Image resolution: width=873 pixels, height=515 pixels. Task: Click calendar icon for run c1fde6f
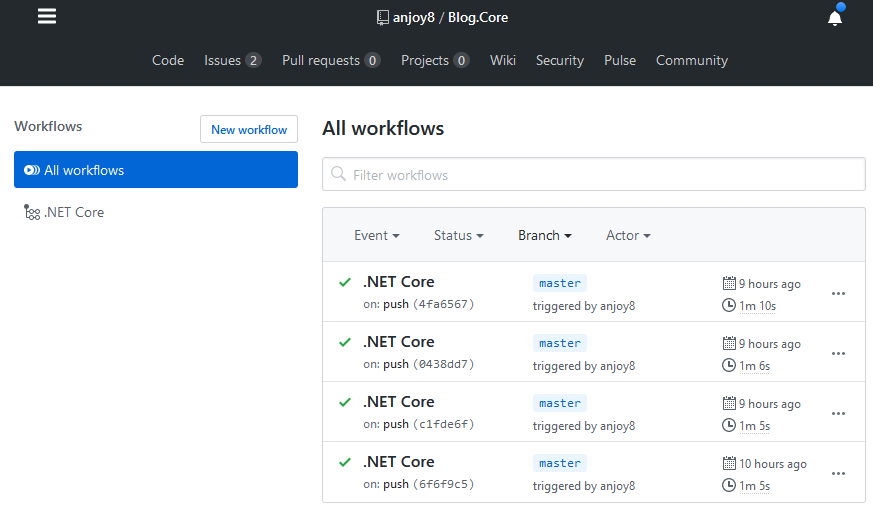point(729,403)
